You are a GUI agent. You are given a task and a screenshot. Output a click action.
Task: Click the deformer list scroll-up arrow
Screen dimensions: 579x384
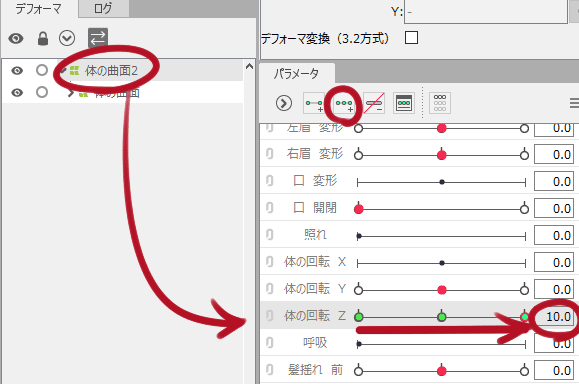coord(249,66)
